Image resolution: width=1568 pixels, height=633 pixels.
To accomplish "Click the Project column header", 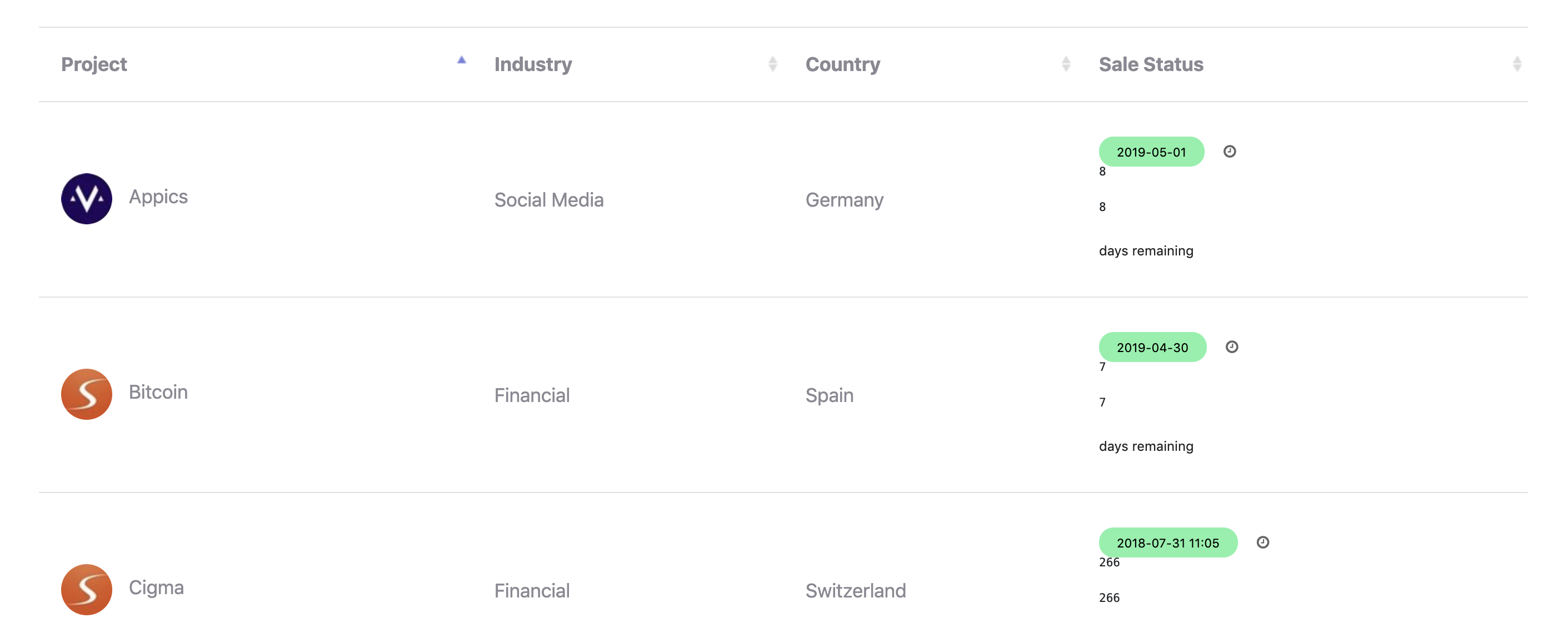I will (94, 64).
